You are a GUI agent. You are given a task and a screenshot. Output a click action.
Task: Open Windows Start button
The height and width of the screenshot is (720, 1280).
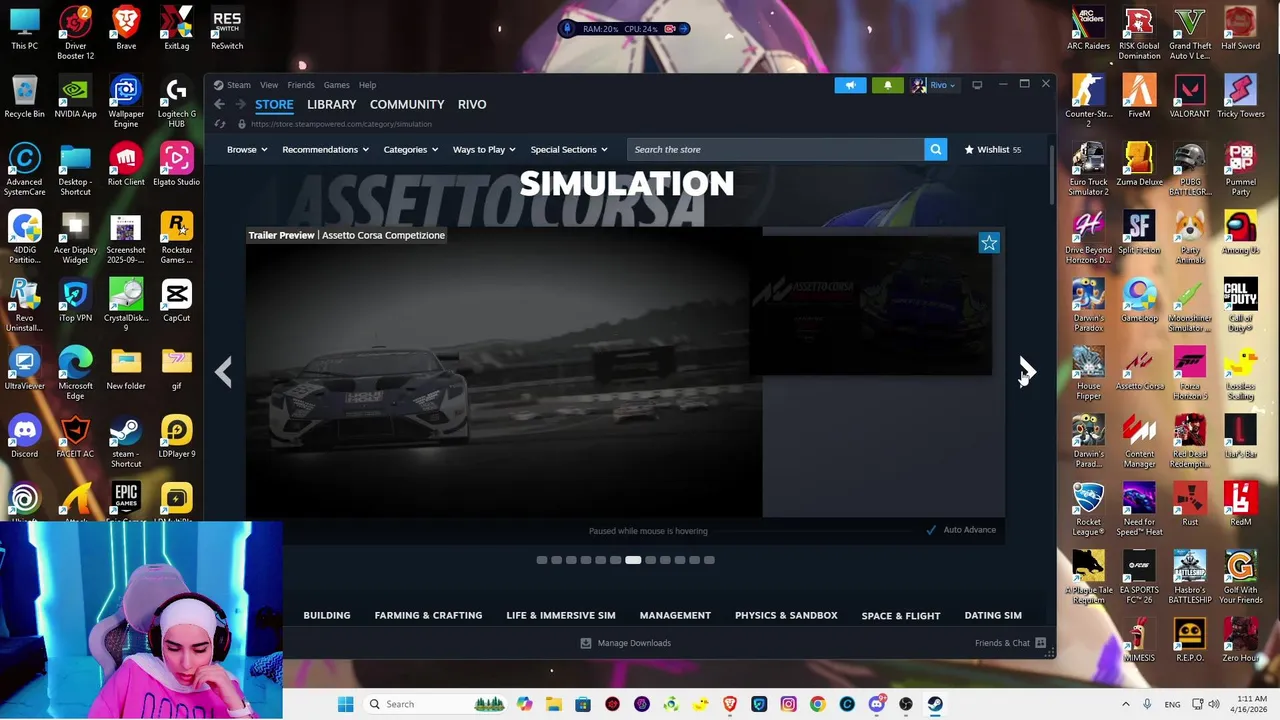345,704
